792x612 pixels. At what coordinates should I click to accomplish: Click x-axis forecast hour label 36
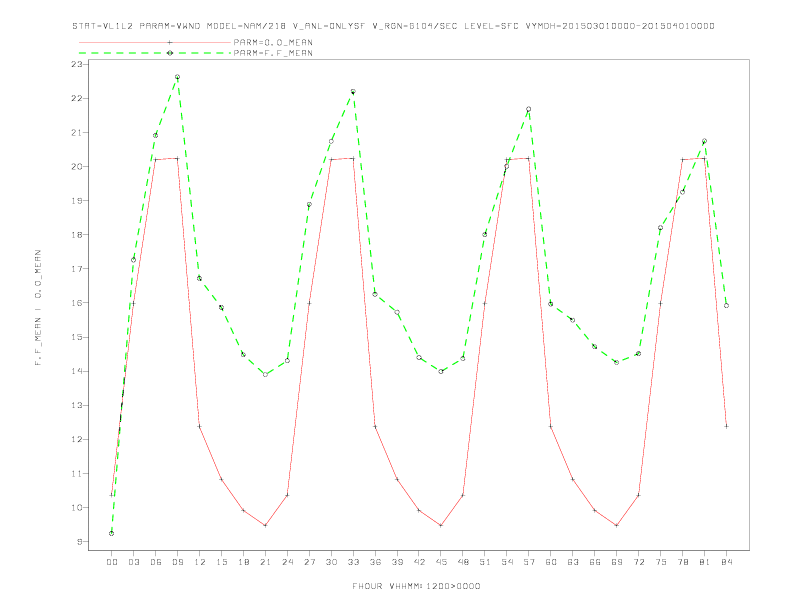375,562
